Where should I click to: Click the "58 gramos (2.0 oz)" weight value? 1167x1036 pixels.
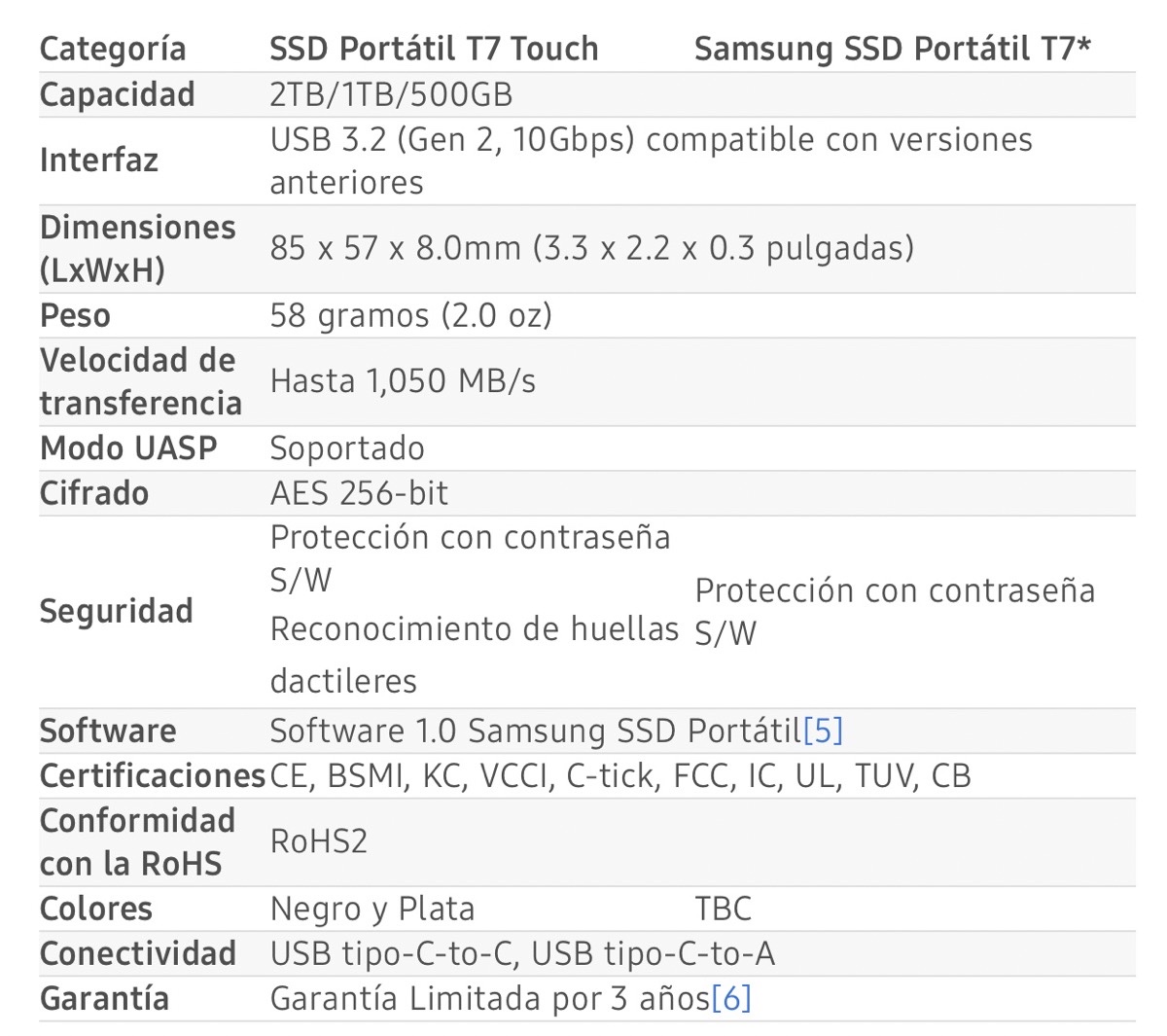(410, 316)
